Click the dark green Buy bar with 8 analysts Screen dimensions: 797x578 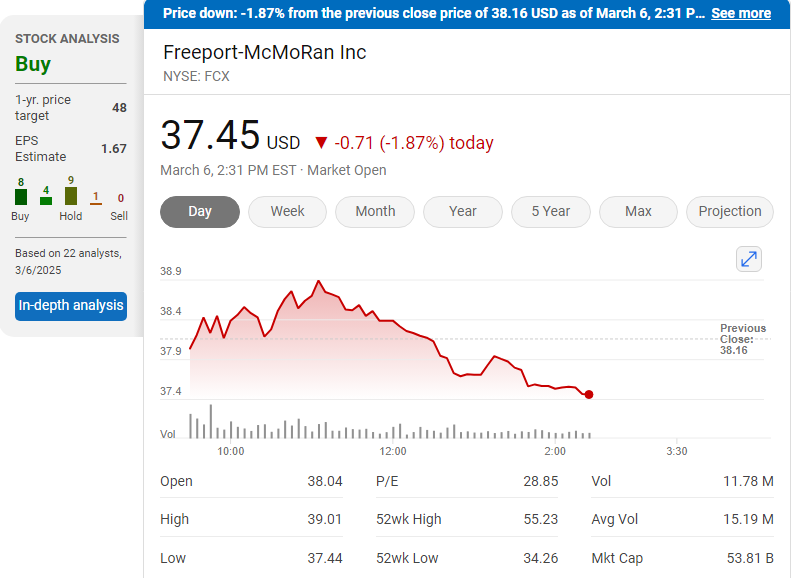(x=21, y=196)
